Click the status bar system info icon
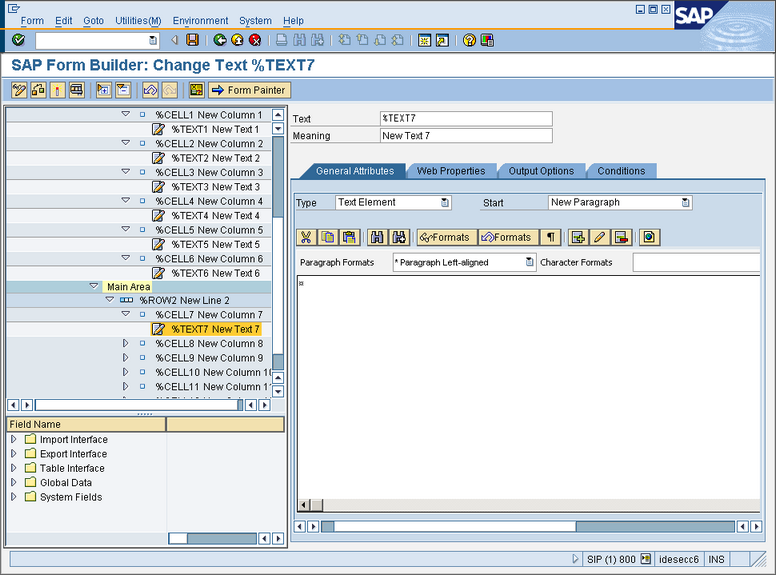Screen dimensions: 776x575 click(645, 559)
